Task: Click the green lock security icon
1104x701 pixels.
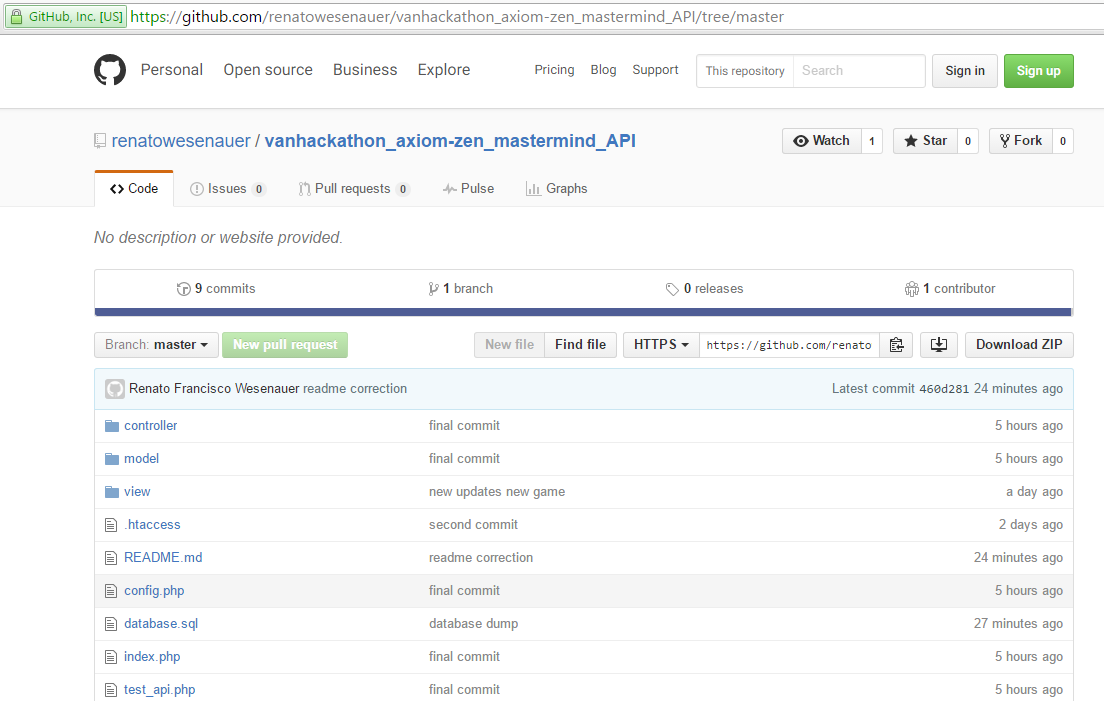Action: pos(16,16)
